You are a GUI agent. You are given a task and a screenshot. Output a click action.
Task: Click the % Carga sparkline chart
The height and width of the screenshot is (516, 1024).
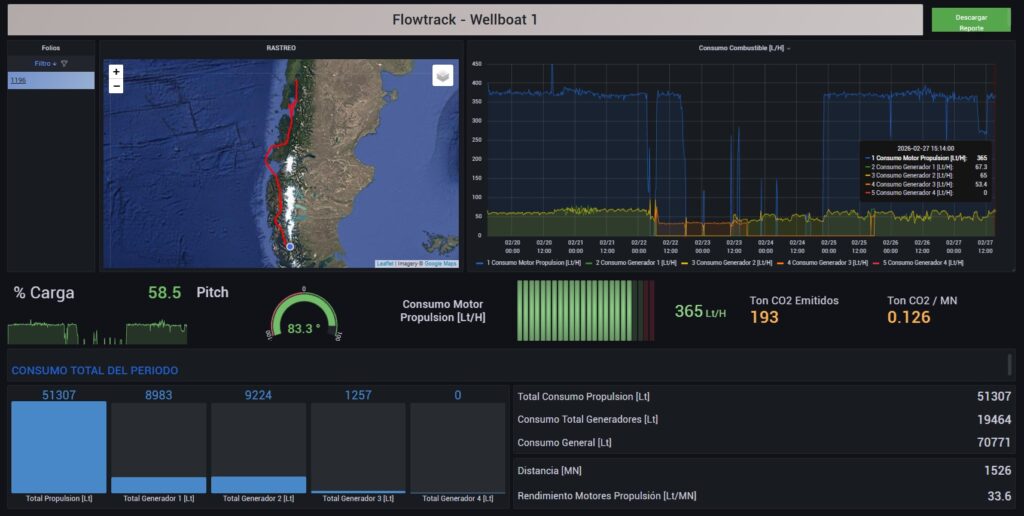pos(97,331)
